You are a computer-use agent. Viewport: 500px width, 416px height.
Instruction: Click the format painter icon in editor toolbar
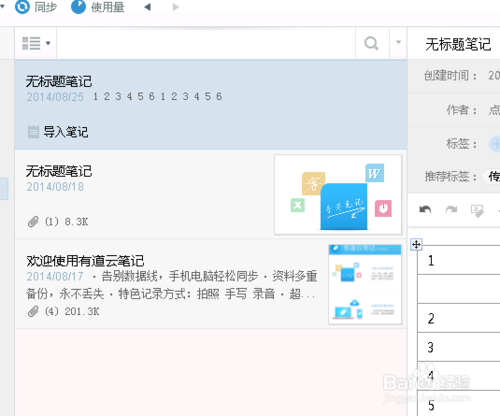point(477,211)
